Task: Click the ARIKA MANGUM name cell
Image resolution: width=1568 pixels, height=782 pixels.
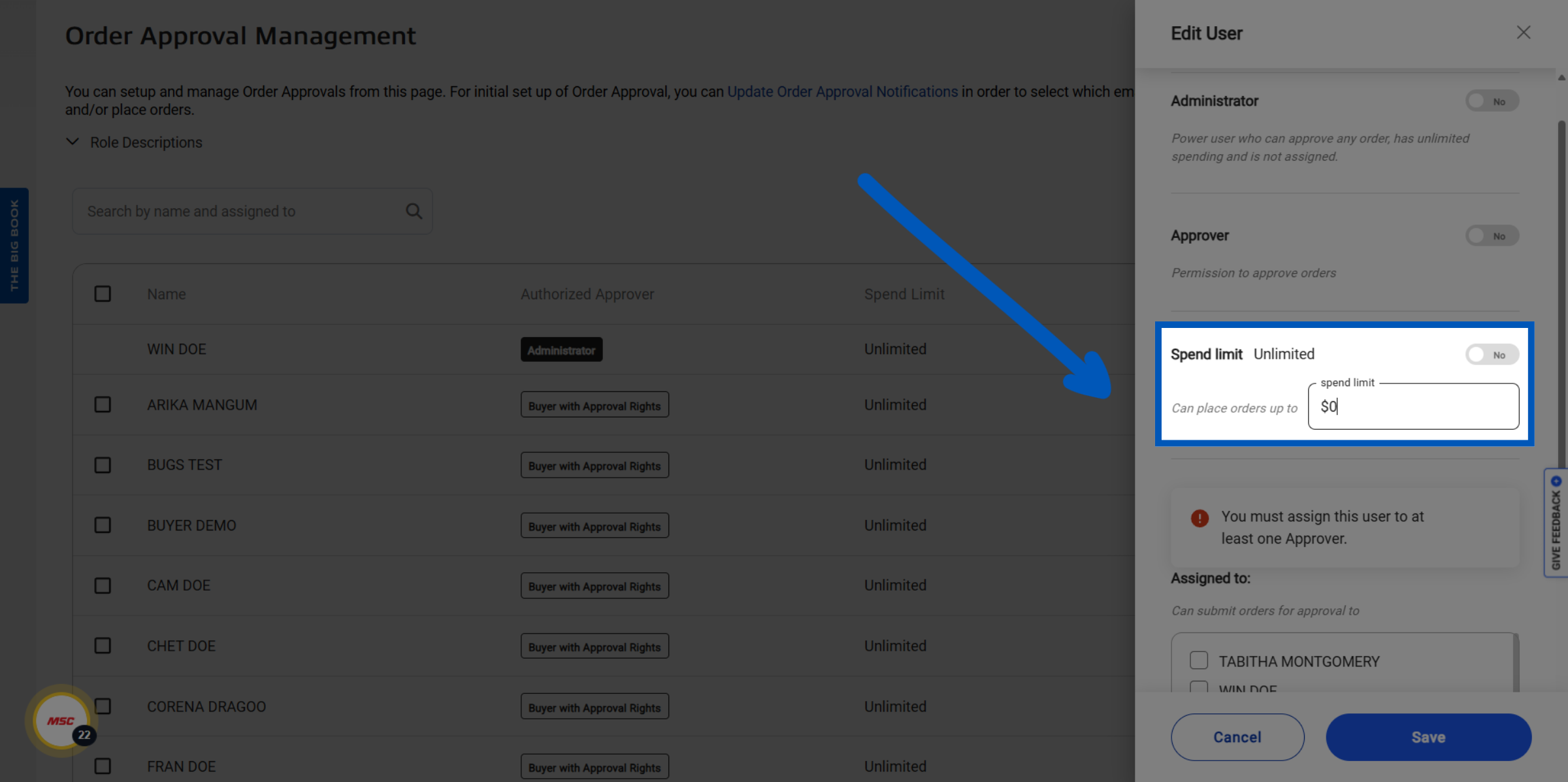Action: [202, 405]
